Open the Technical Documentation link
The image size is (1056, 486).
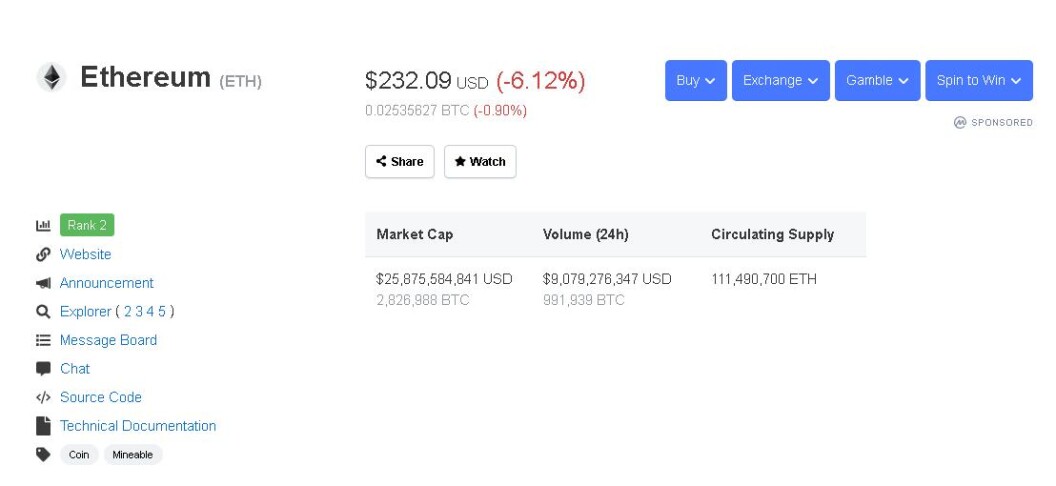point(138,426)
